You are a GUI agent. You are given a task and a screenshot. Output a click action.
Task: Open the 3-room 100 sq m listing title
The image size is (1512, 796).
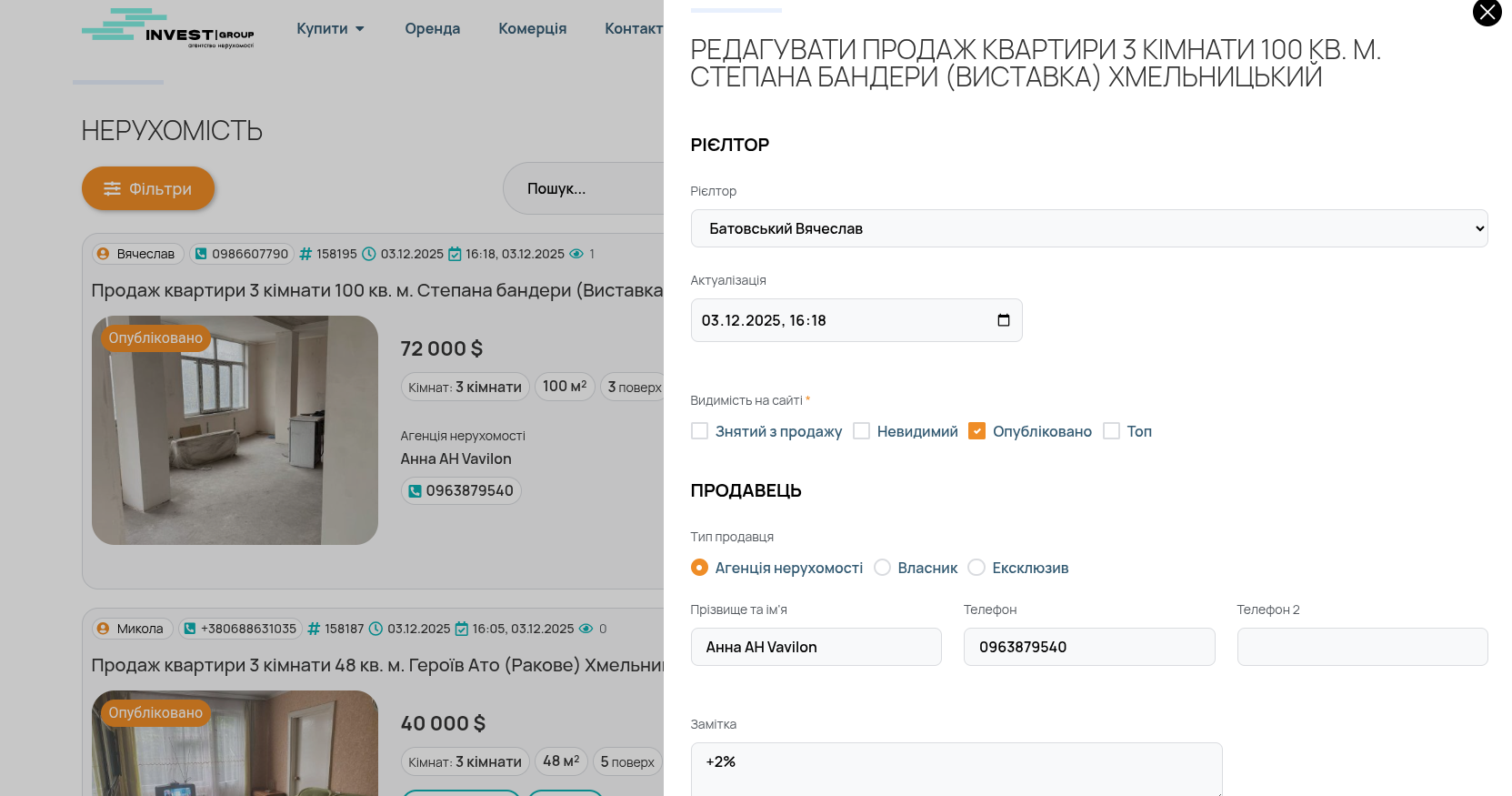(376, 290)
